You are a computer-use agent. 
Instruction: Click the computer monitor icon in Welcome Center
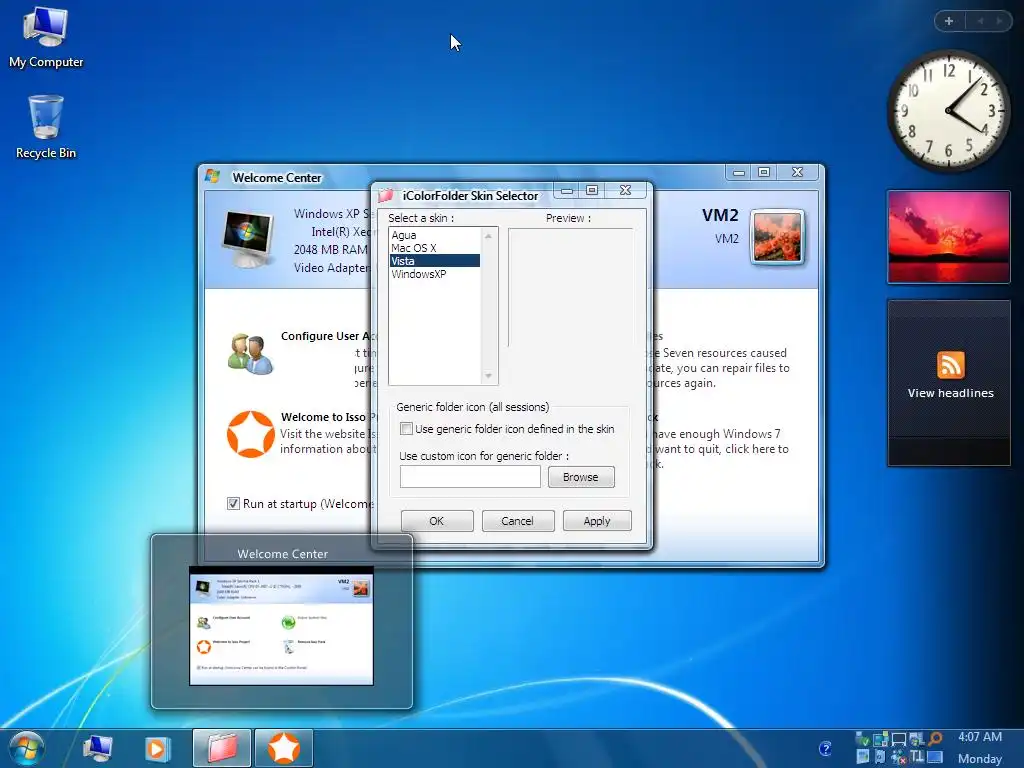click(248, 239)
